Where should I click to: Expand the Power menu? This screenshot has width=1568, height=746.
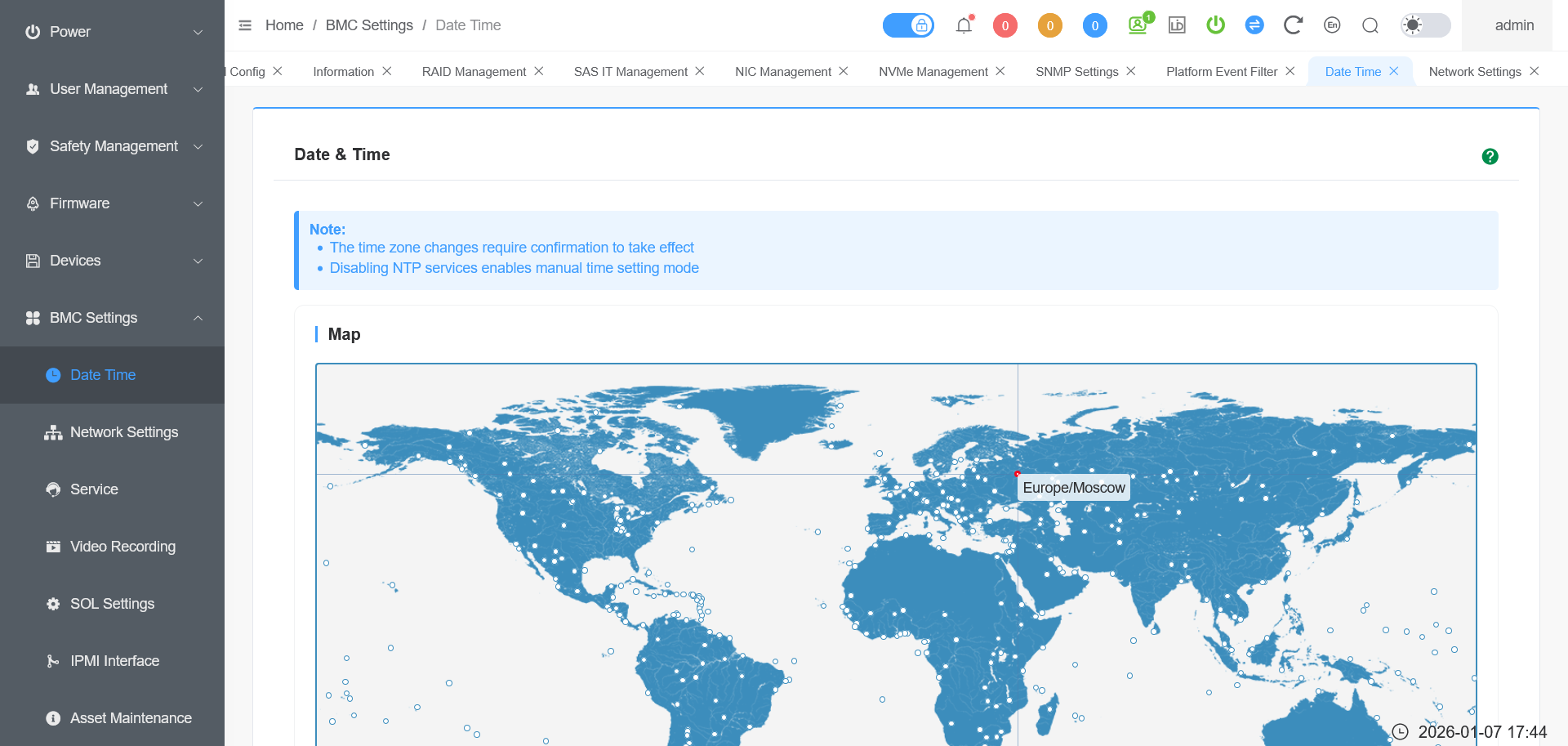point(112,32)
